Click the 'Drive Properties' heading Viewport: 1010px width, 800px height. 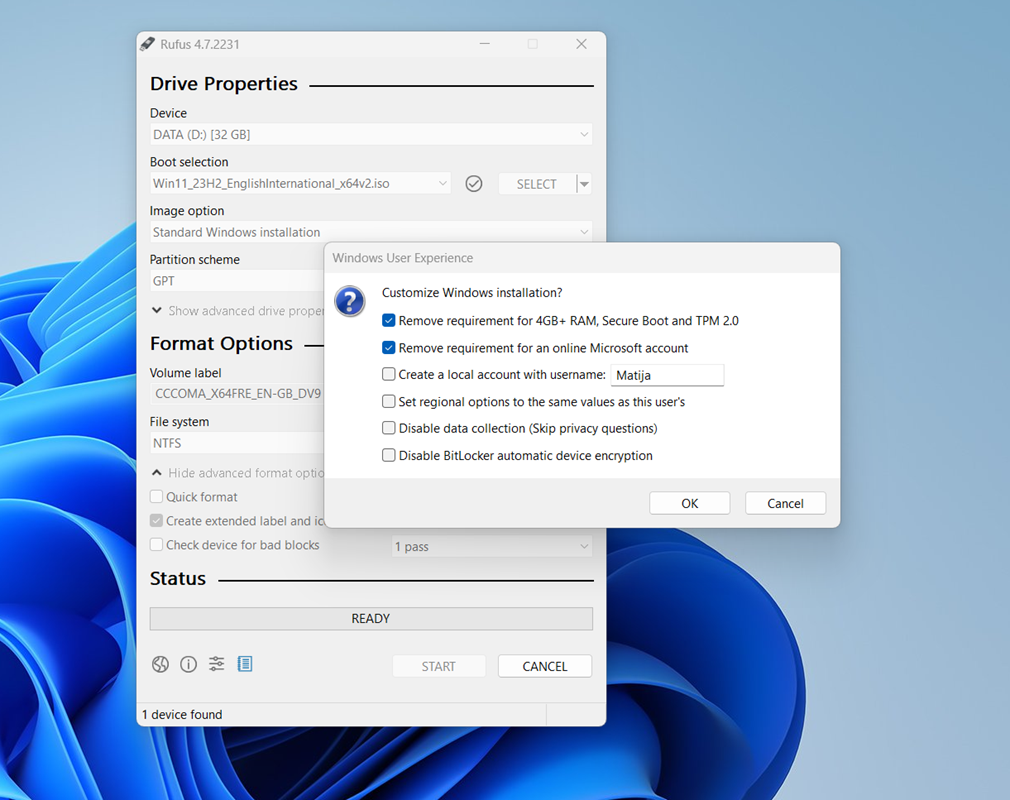click(224, 84)
